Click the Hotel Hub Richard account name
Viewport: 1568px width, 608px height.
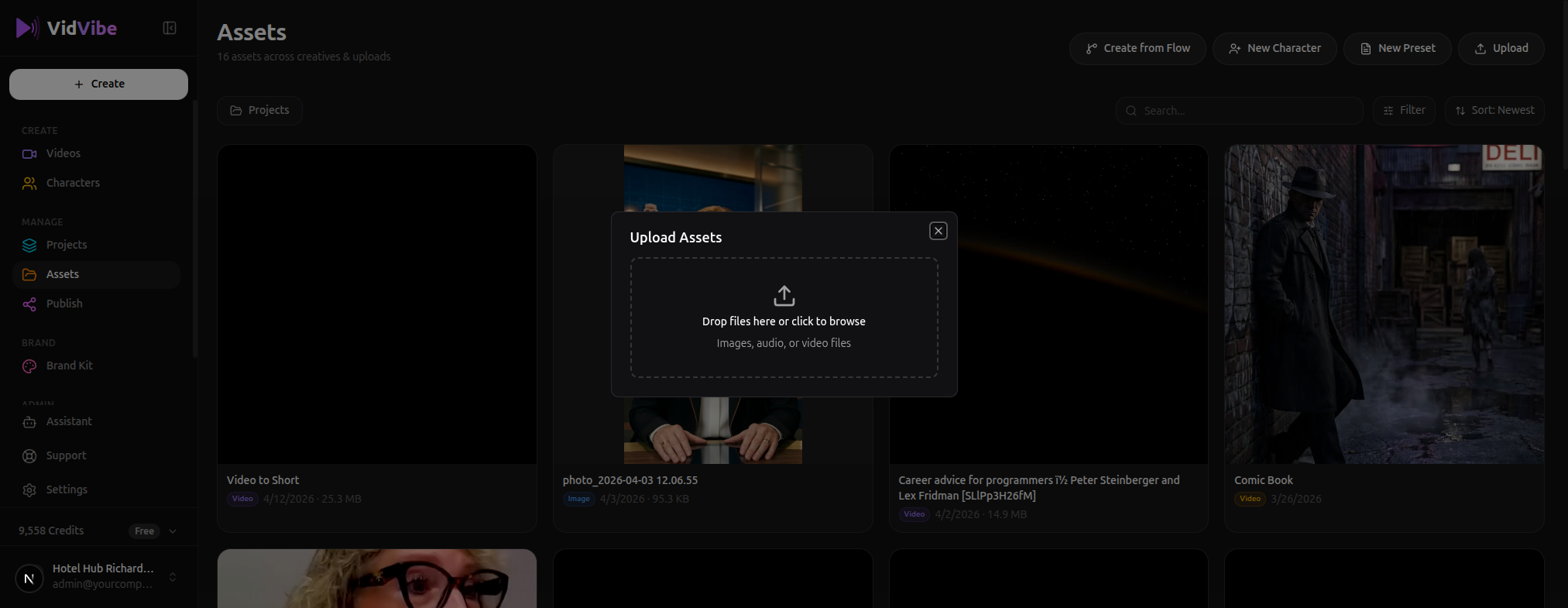103,568
